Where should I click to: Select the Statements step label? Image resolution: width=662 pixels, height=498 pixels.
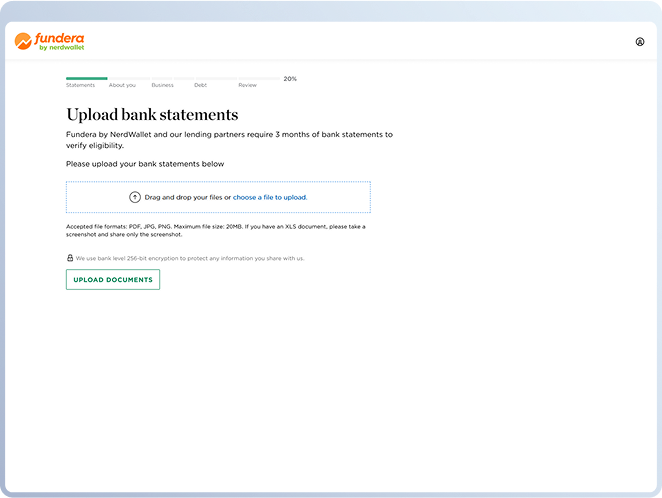(80, 85)
